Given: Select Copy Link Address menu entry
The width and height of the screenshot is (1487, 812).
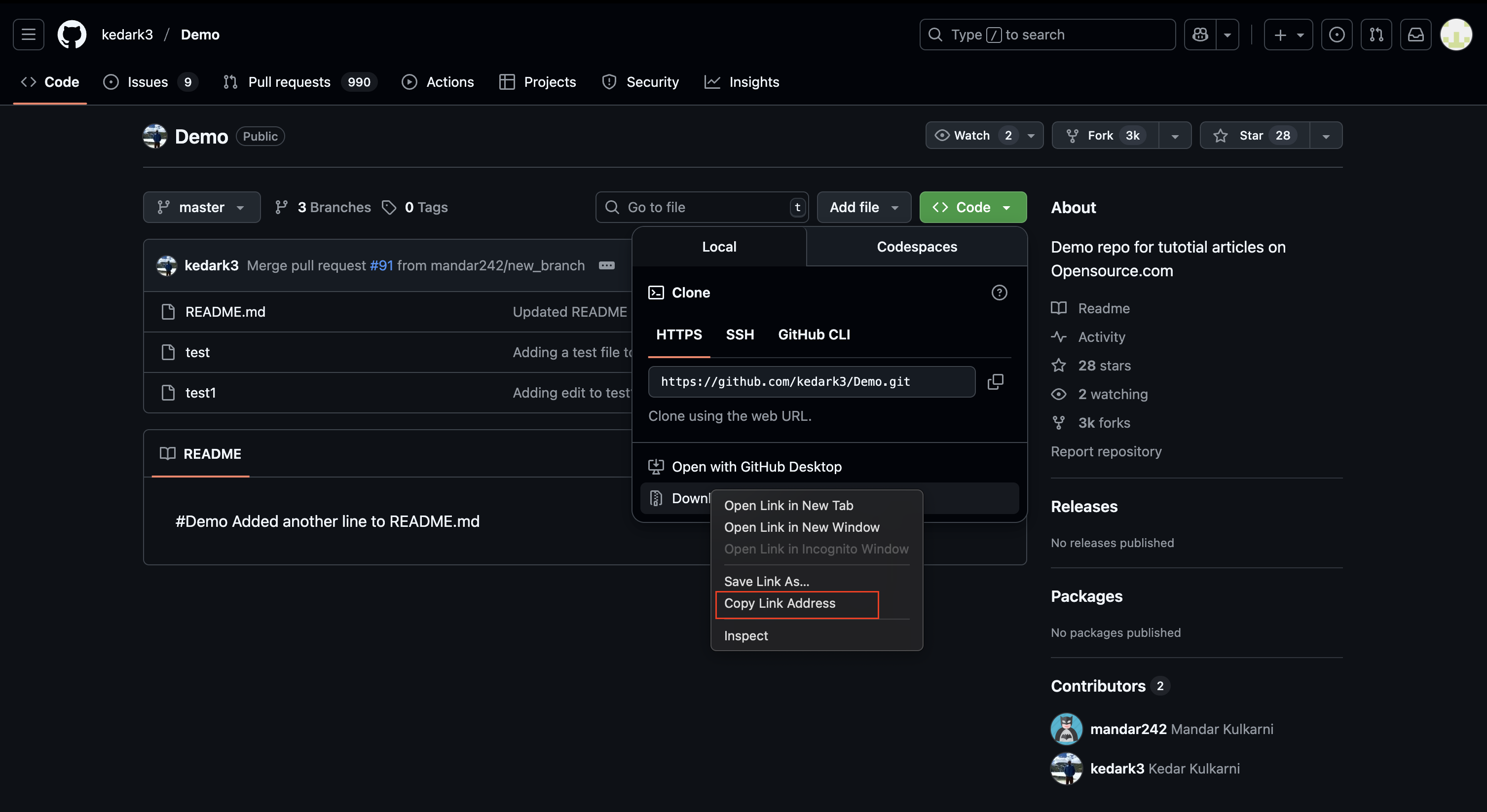Looking at the screenshot, I should coord(780,604).
